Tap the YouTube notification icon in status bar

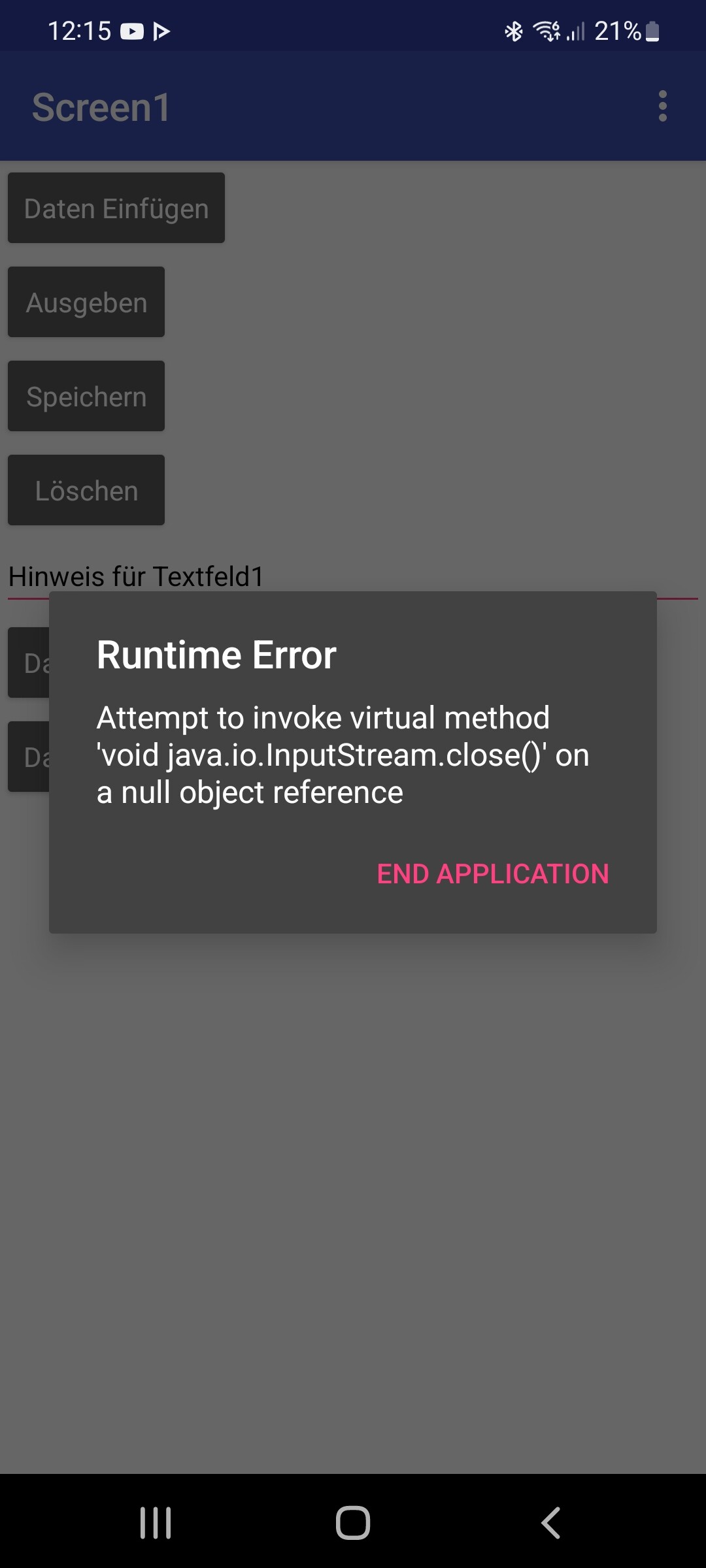click(x=132, y=31)
